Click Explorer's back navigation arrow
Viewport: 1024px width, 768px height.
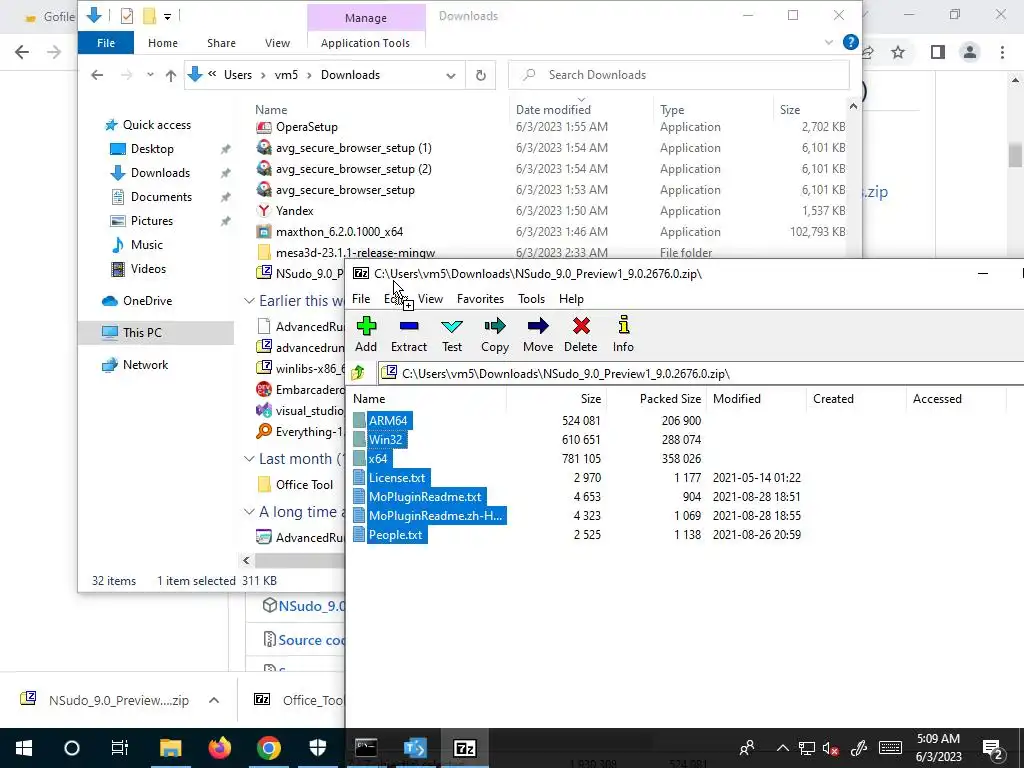coord(97,75)
